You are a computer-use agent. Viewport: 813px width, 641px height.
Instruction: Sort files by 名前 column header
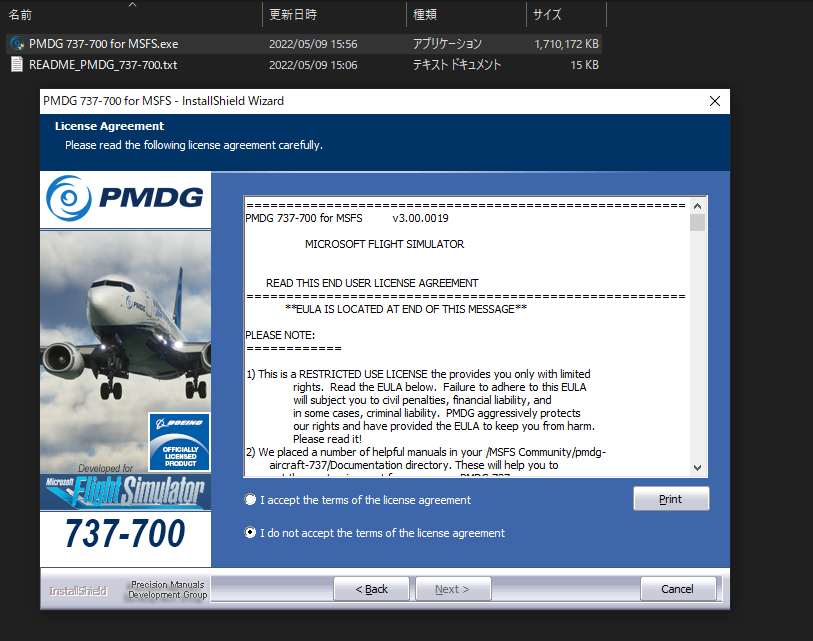[21, 15]
